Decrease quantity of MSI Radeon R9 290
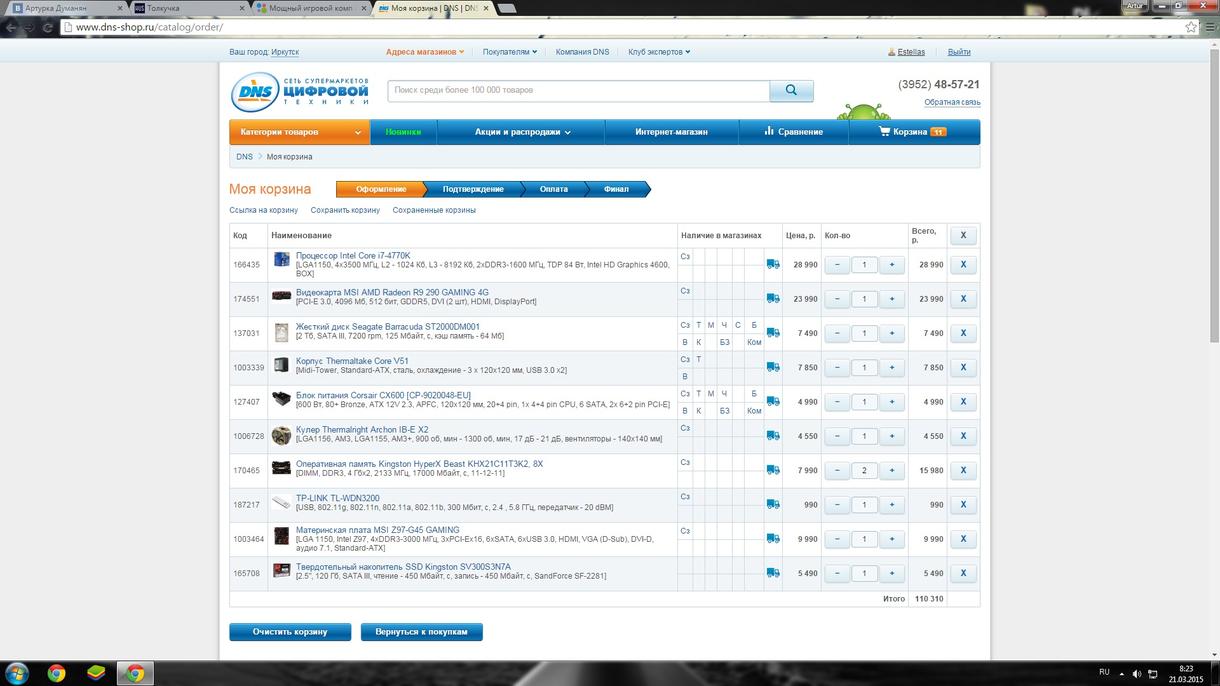The width and height of the screenshot is (1220, 686). click(838, 299)
